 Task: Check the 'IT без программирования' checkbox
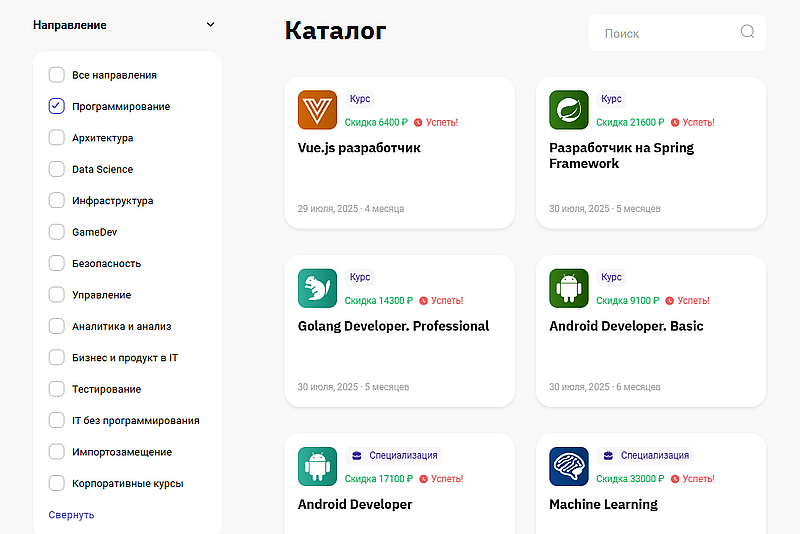pyautogui.click(x=57, y=420)
